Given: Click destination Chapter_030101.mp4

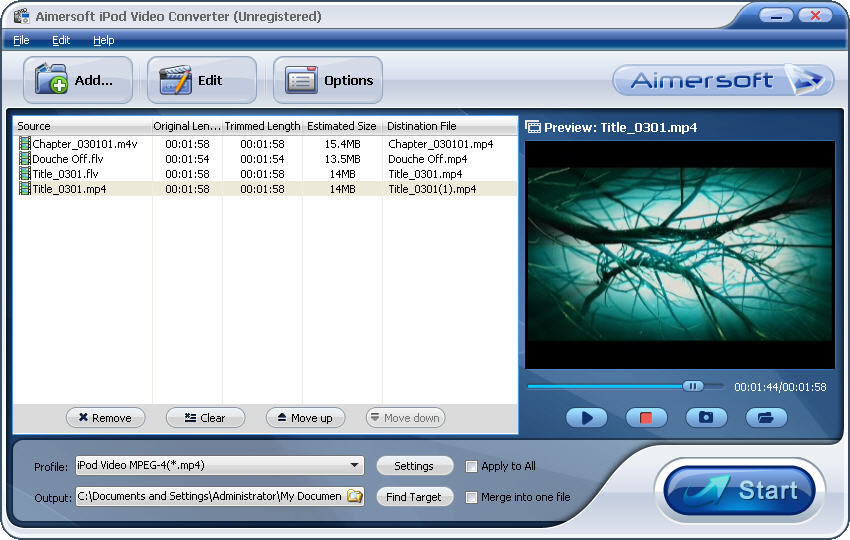Looking at the screenshot, I should [x=441, y=144].
